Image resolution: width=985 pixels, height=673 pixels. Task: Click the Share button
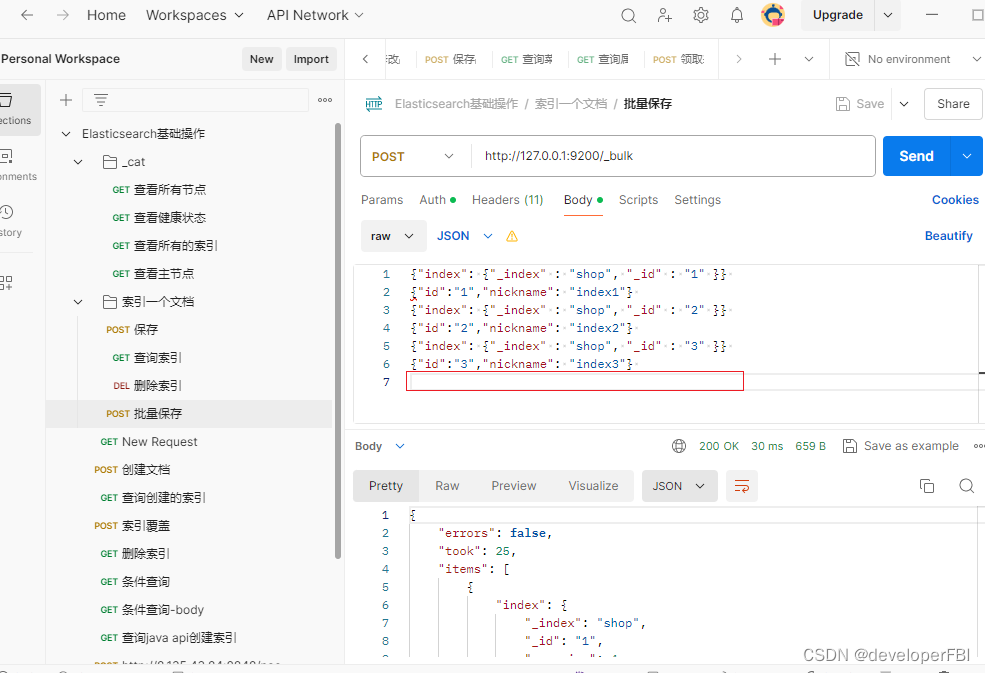[x=953, y=104]
